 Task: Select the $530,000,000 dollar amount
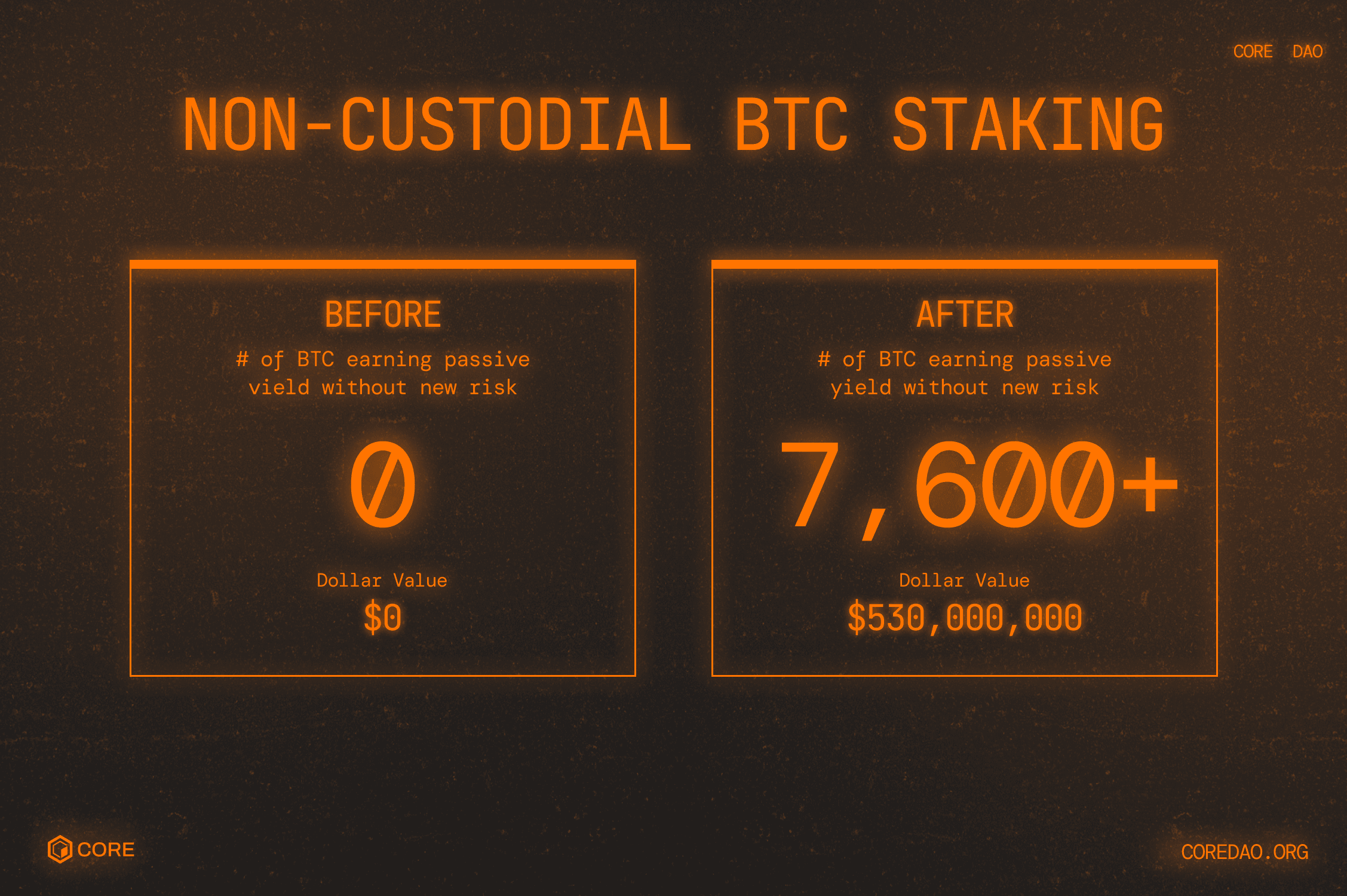(965, 618)
